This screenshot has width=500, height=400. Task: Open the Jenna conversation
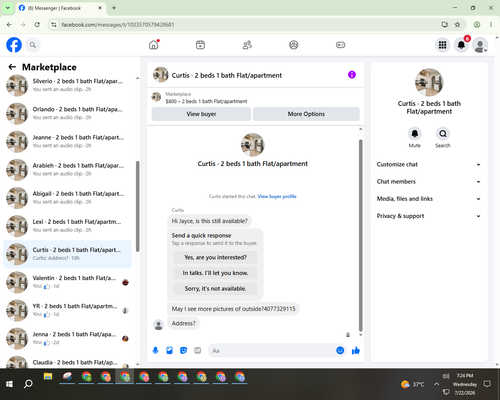(67, 338)
